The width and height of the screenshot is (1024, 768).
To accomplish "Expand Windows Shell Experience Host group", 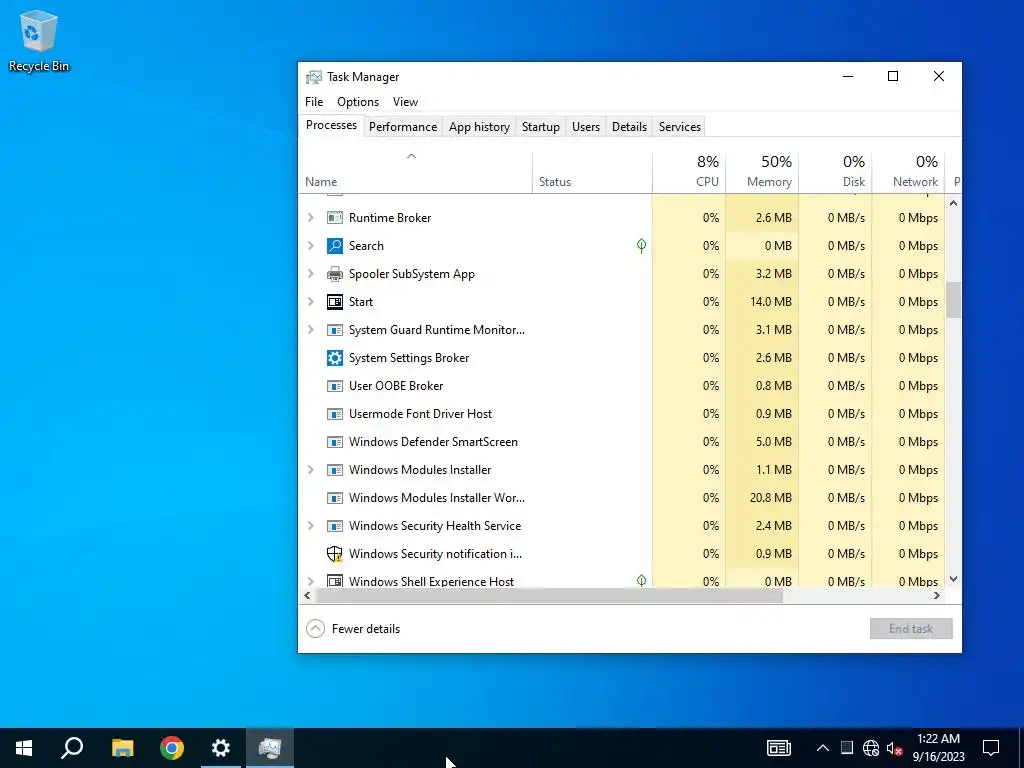I will (x=311, y=581).
